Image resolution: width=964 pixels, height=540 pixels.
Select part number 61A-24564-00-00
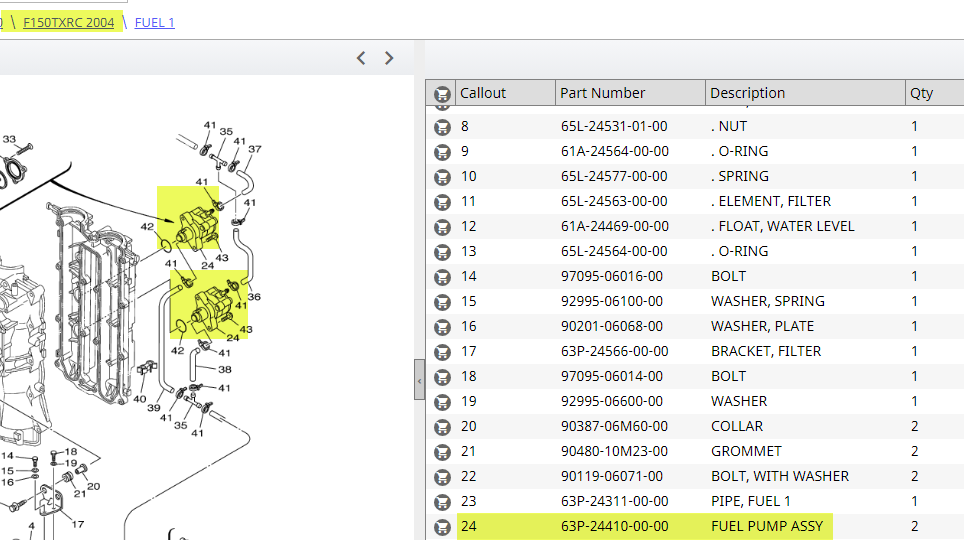point(614,151)
